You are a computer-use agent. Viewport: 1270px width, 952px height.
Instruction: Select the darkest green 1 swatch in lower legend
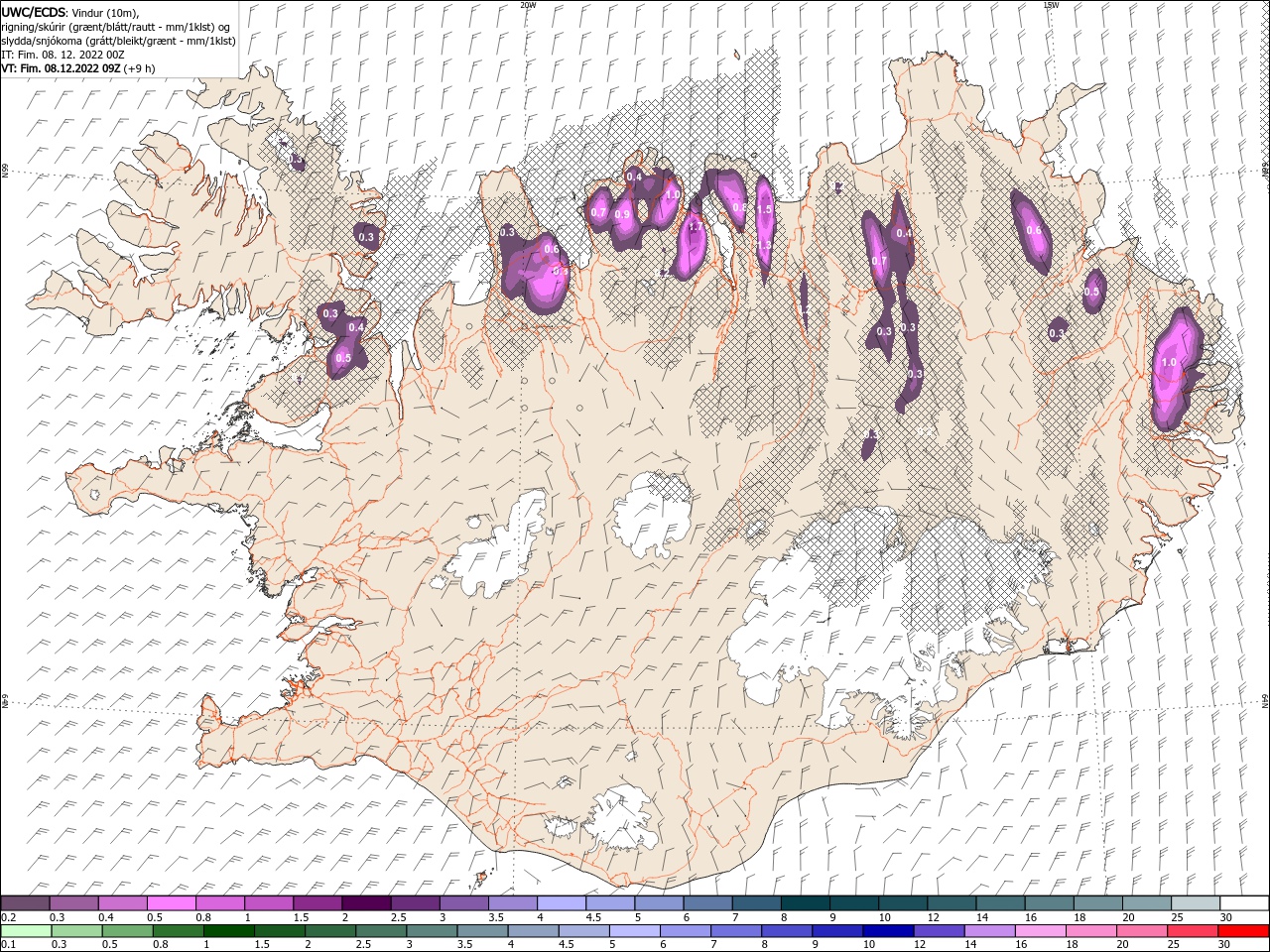229,931
